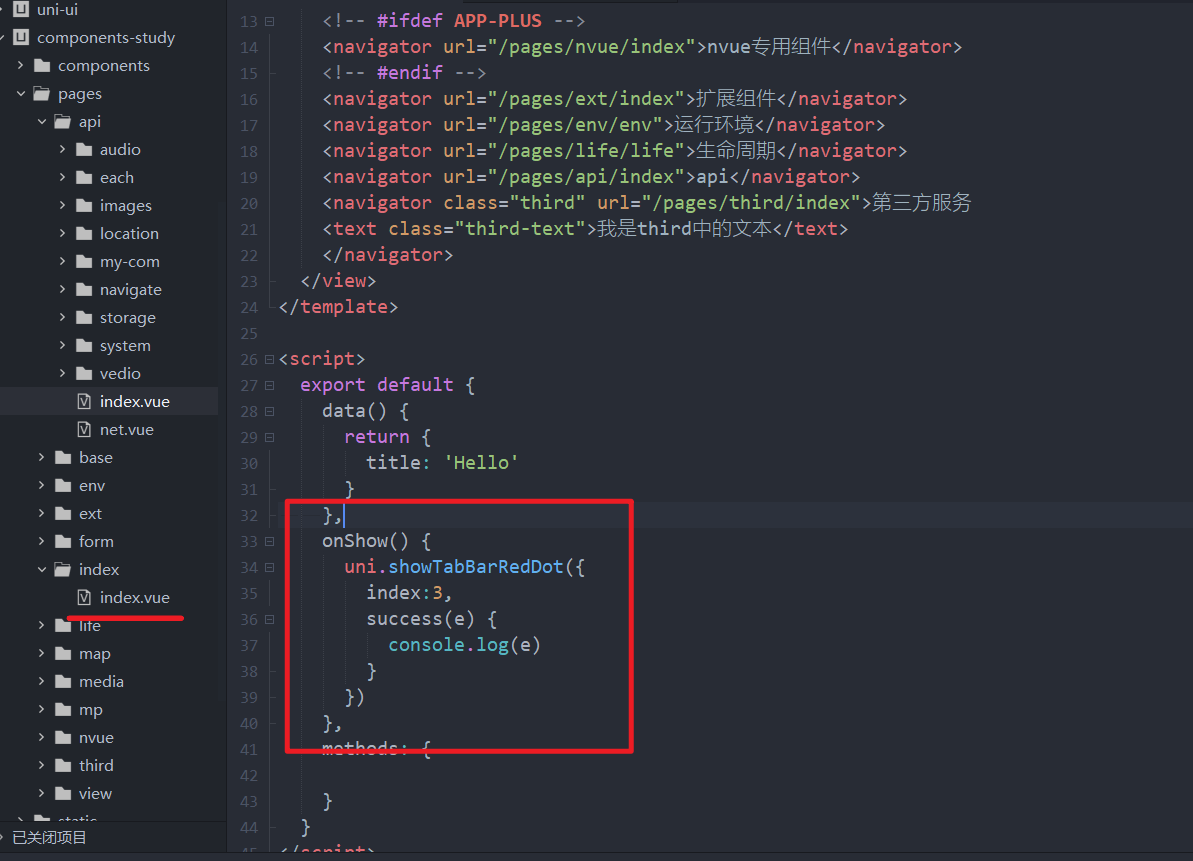Expand the each folder
Viewport: 1193px width, 861px height.
pyautogui.click(x=62, y=177)
